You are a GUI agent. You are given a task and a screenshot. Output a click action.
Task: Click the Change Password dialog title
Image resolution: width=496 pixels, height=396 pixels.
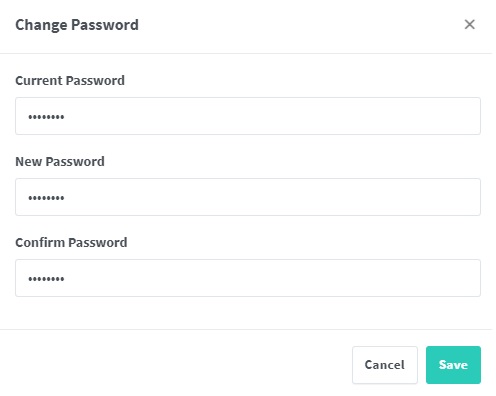click(77, 25)
